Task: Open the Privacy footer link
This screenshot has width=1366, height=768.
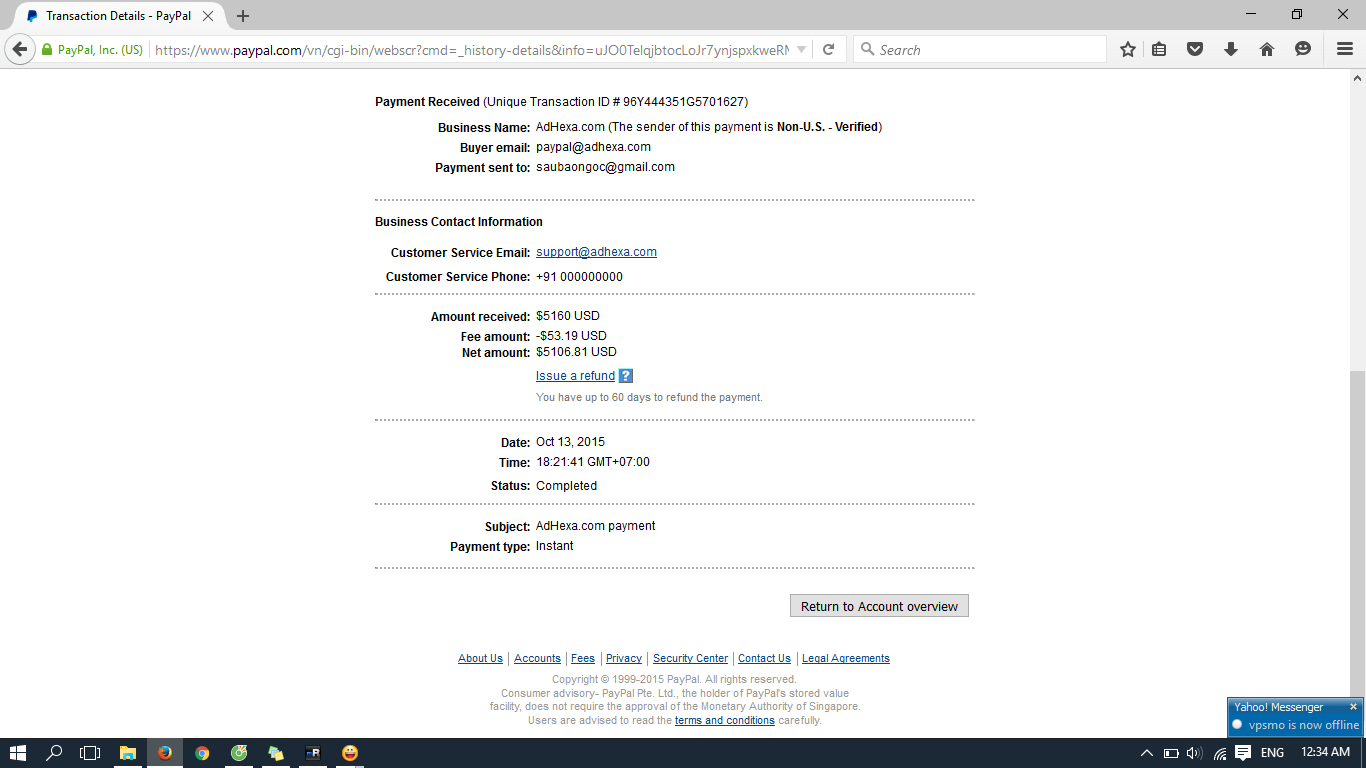Action: pos(624,658)
